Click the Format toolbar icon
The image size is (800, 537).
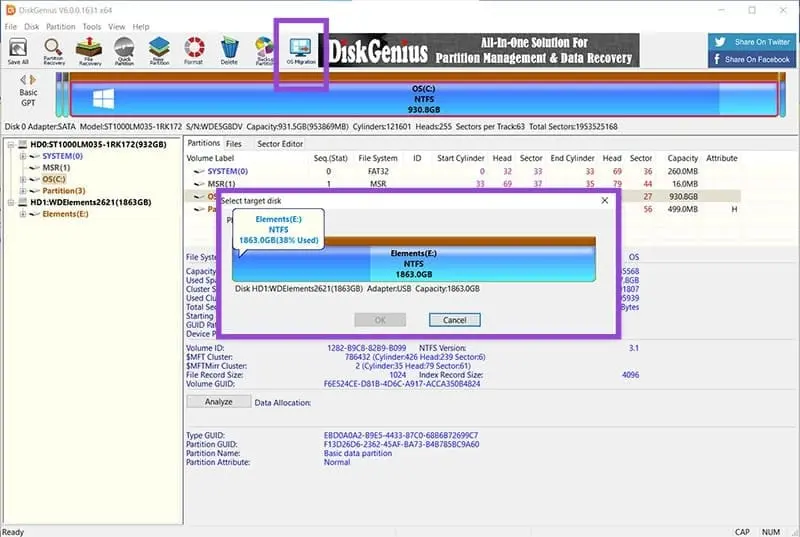coord(194,51)
